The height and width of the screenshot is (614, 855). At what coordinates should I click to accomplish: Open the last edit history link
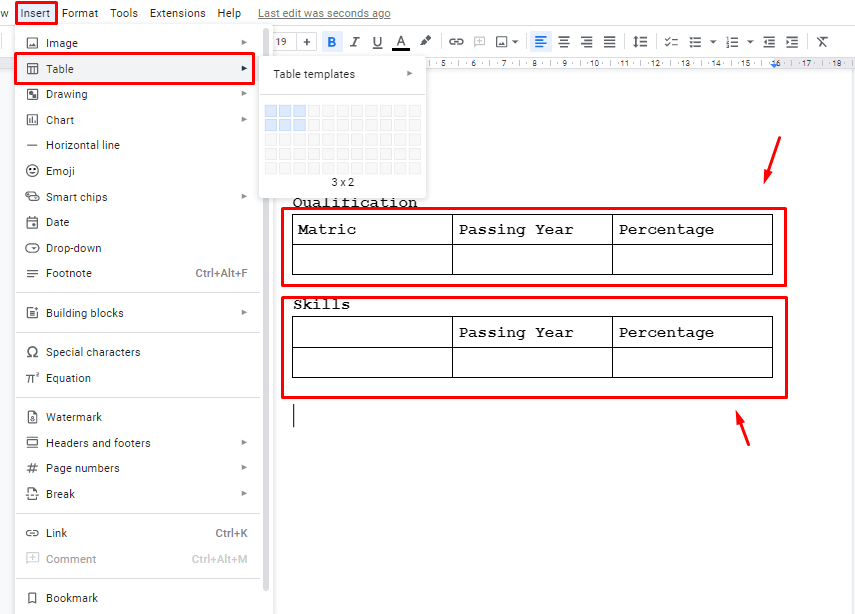click(x=324, y=13)
